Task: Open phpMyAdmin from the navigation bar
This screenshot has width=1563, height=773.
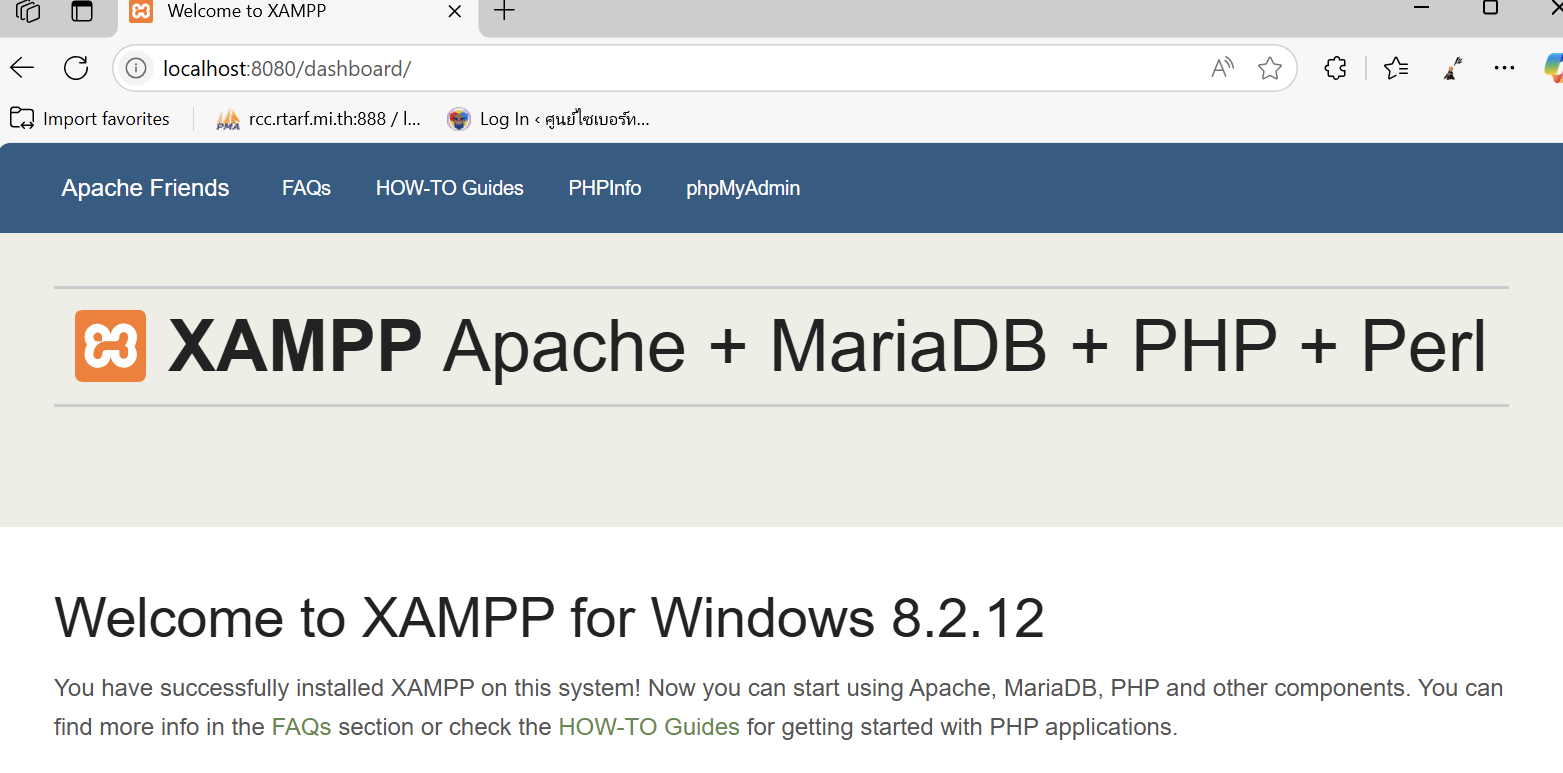Action: pyautogui.click(x=743, y=188)
